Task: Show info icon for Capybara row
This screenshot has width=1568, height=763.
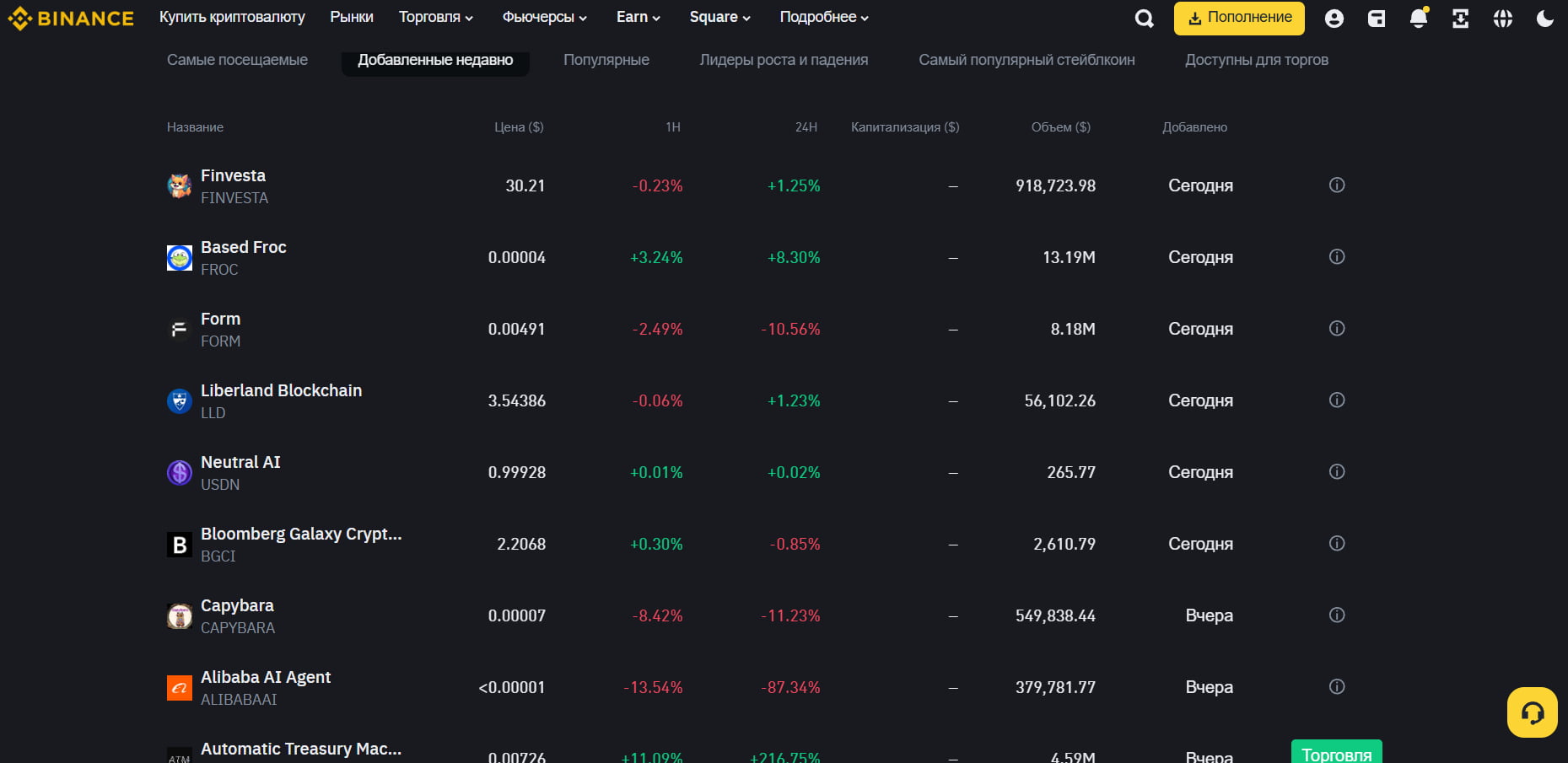Action: (x=1337, y=615)
